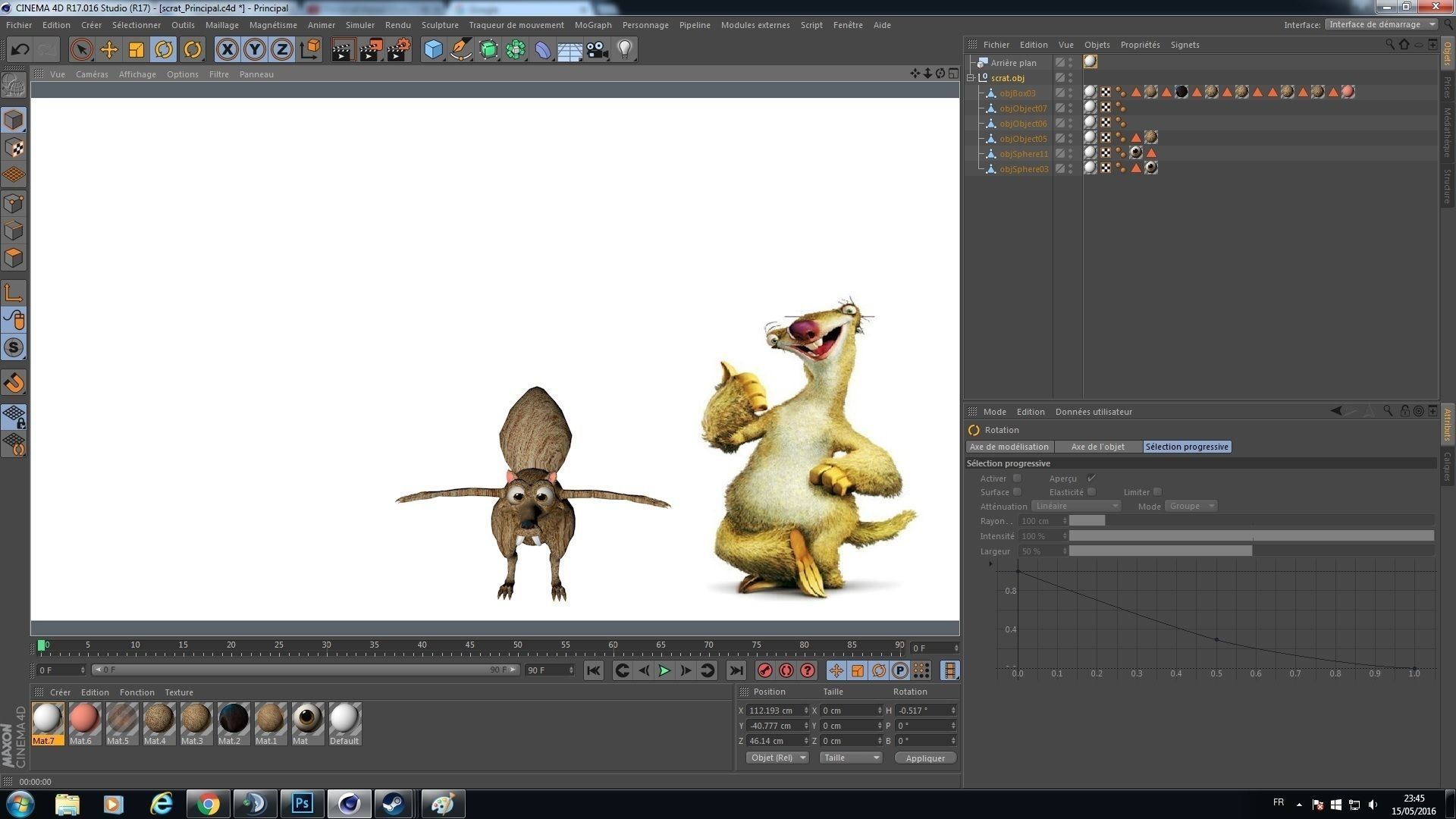This screenshot has height=819, width=1456.
Task: Open the Interface layout dropdown
Action: 1382,24
